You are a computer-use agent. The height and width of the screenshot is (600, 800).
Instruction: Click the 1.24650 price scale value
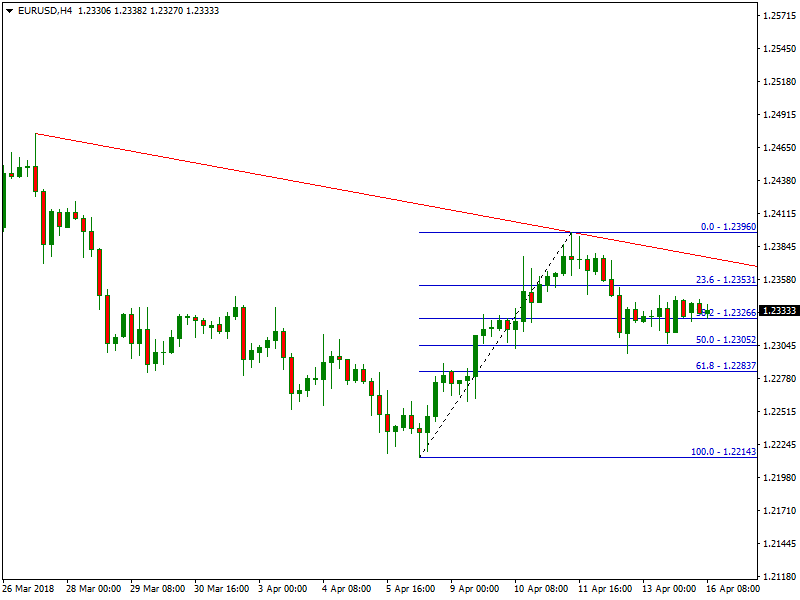coord(778,148)
